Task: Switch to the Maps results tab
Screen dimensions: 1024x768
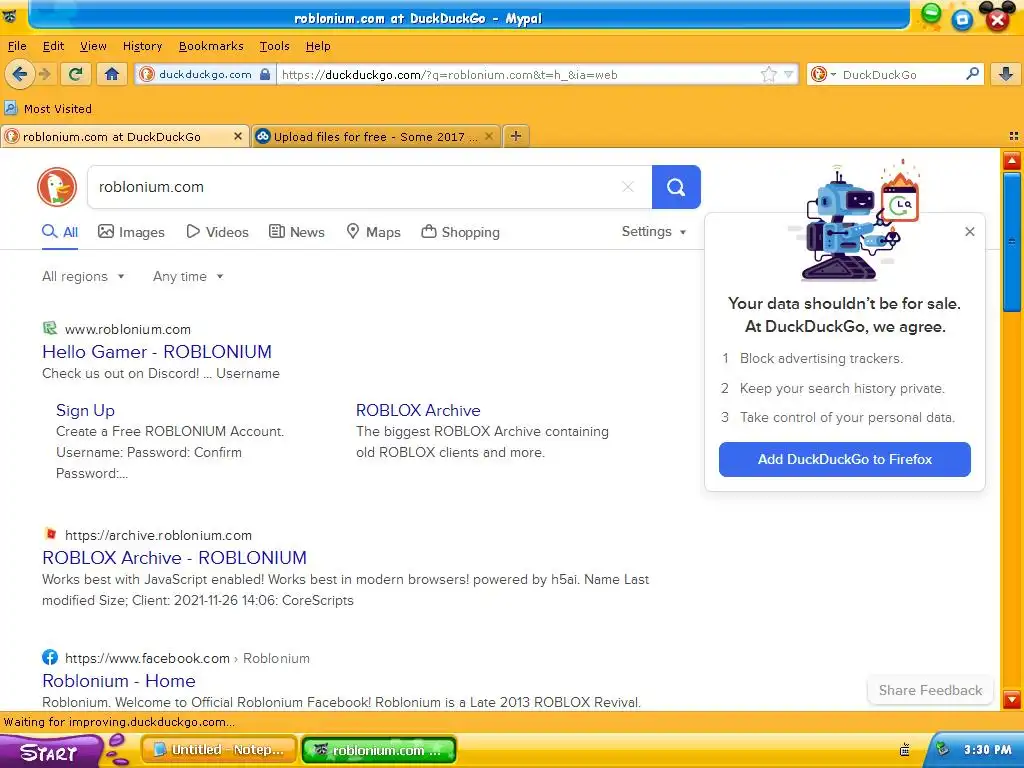Action: (373, 232)
